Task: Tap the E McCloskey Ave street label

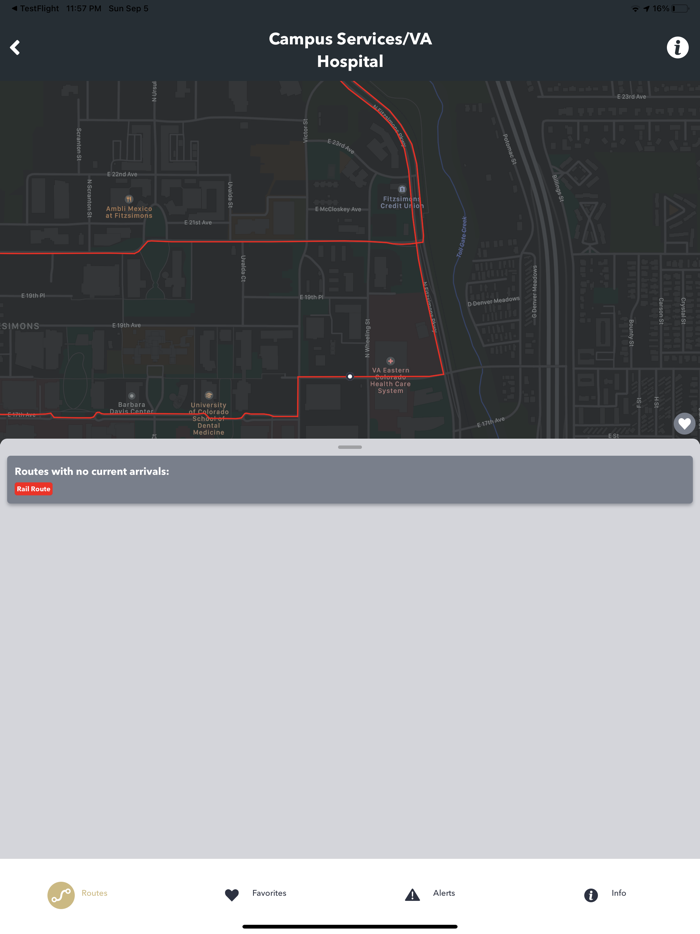Action: point(338,209)
